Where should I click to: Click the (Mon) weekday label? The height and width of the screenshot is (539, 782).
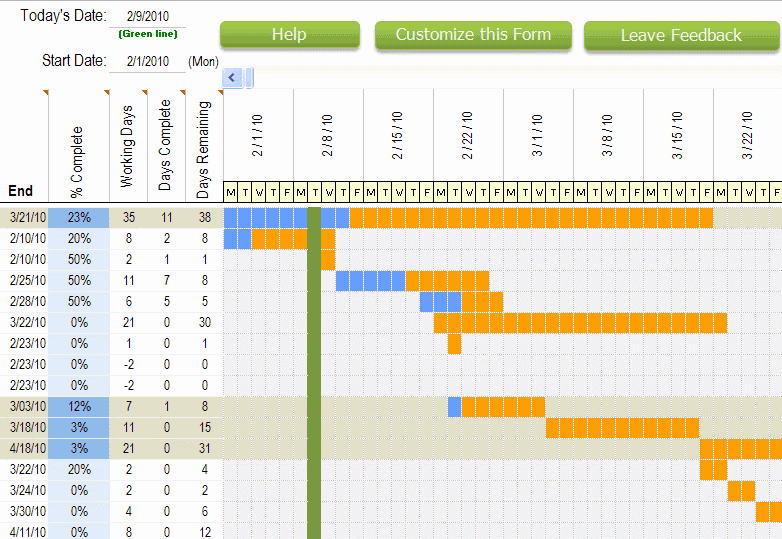pyautogui.click(x=203, y=61)
